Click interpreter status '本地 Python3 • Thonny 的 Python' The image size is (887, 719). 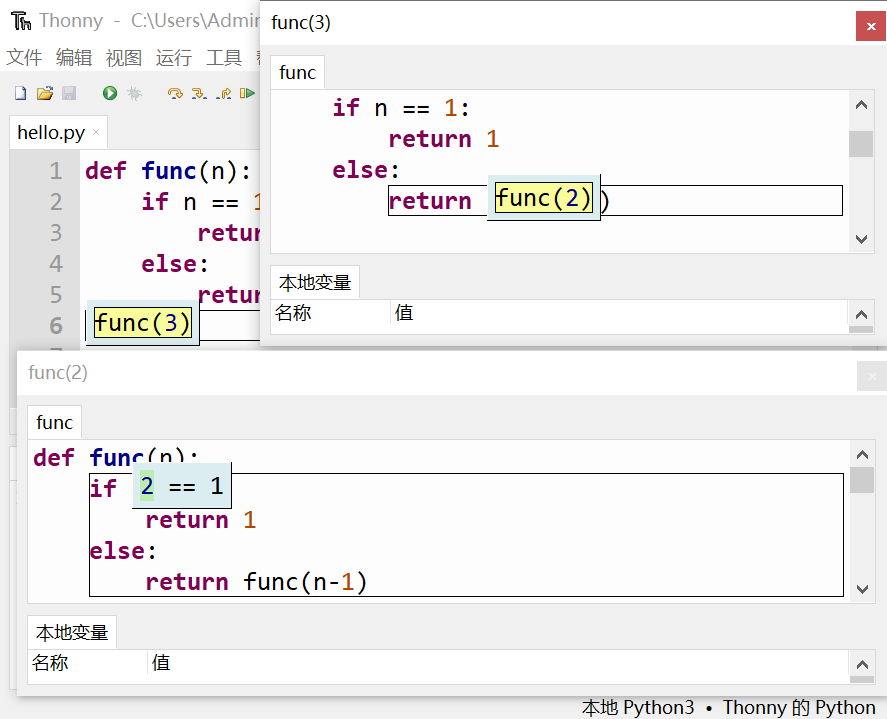click(x=729, y=708)
